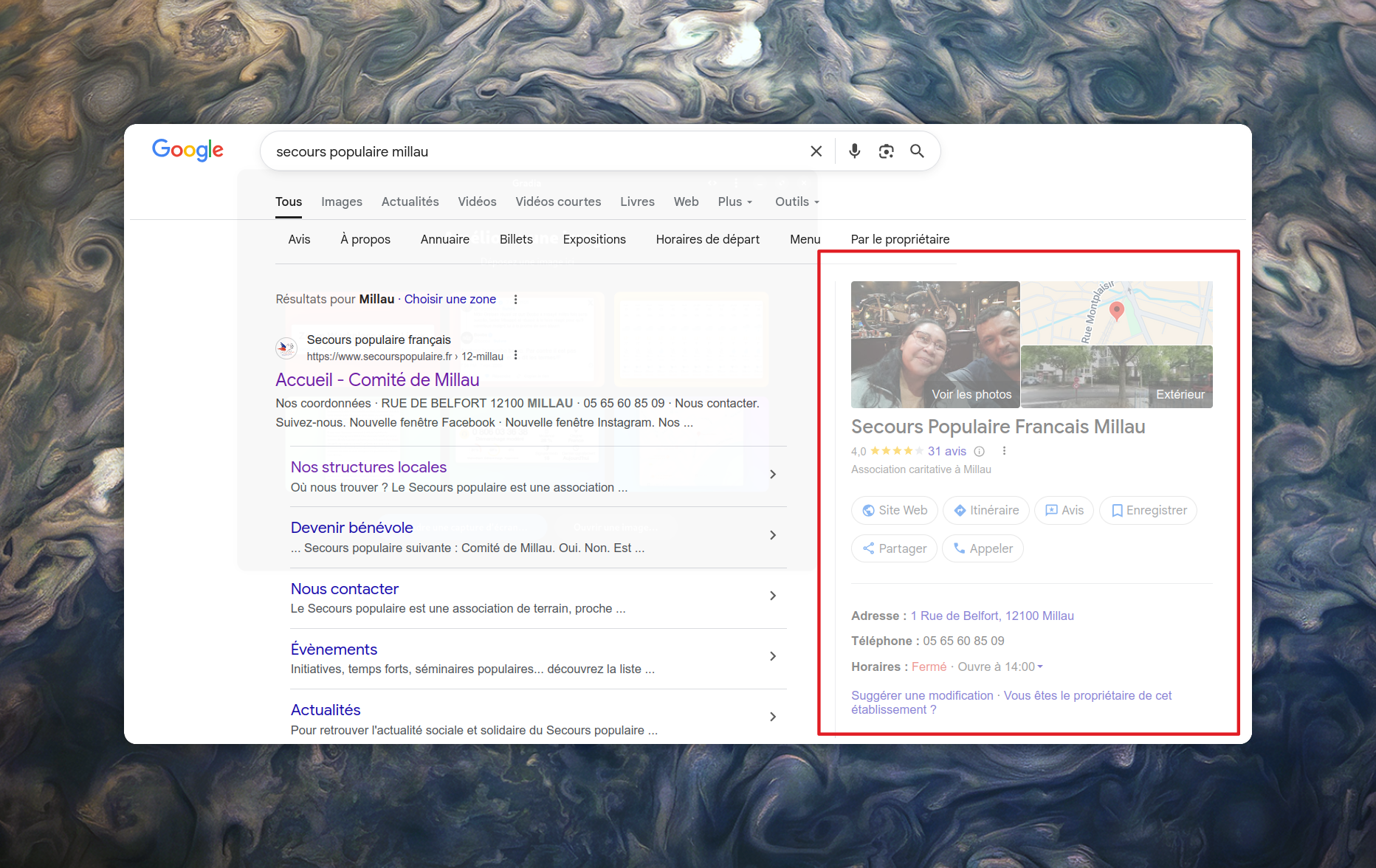This screenshot has width=1376, height=868.
Task: Open the Google logo homepage
Action: coord(188,150)
